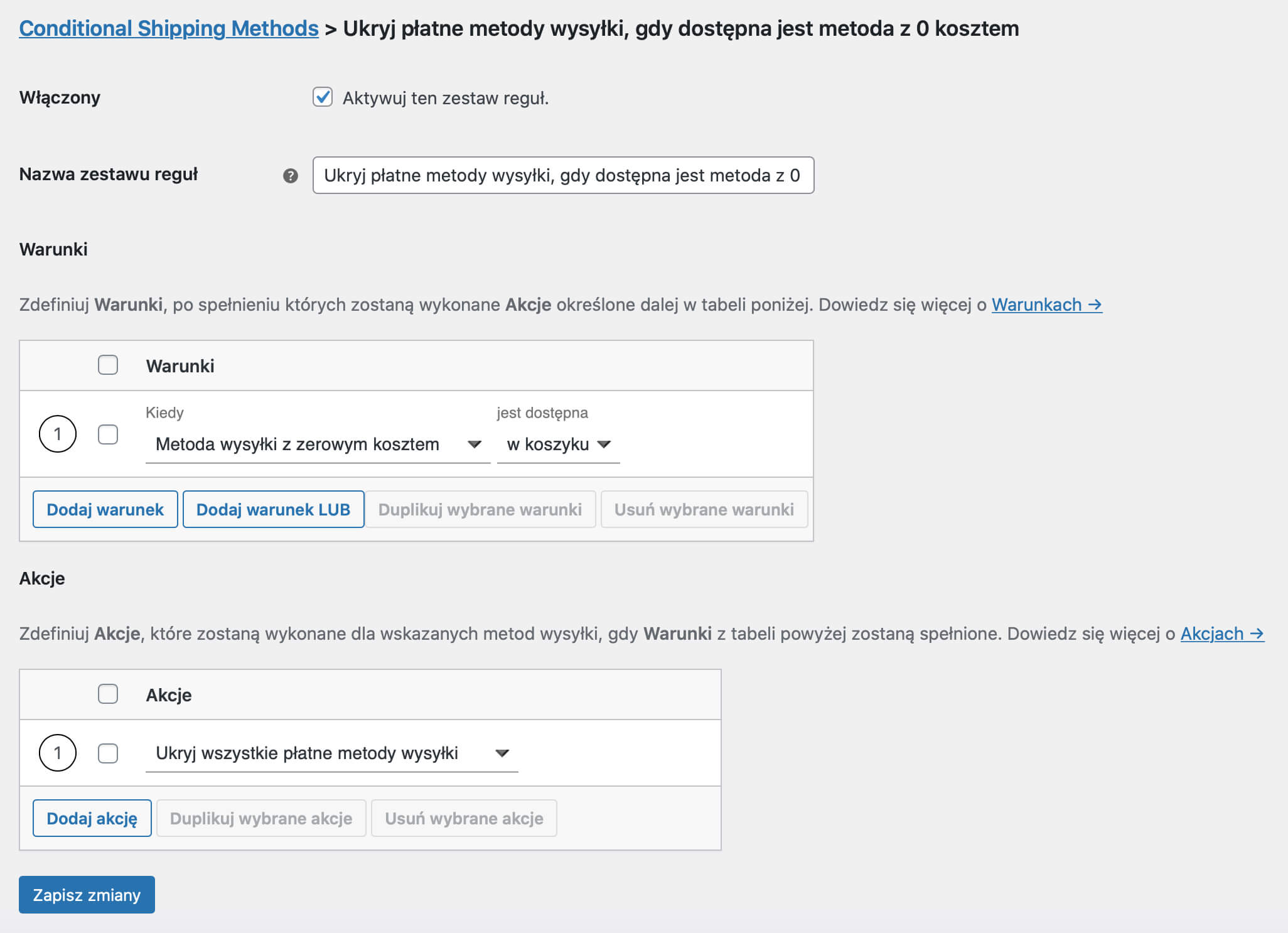Viewport: 1288px width, 933px height.
Task: Click into the rule set name field
Action: pyautogui.click(x=562, y=175)
